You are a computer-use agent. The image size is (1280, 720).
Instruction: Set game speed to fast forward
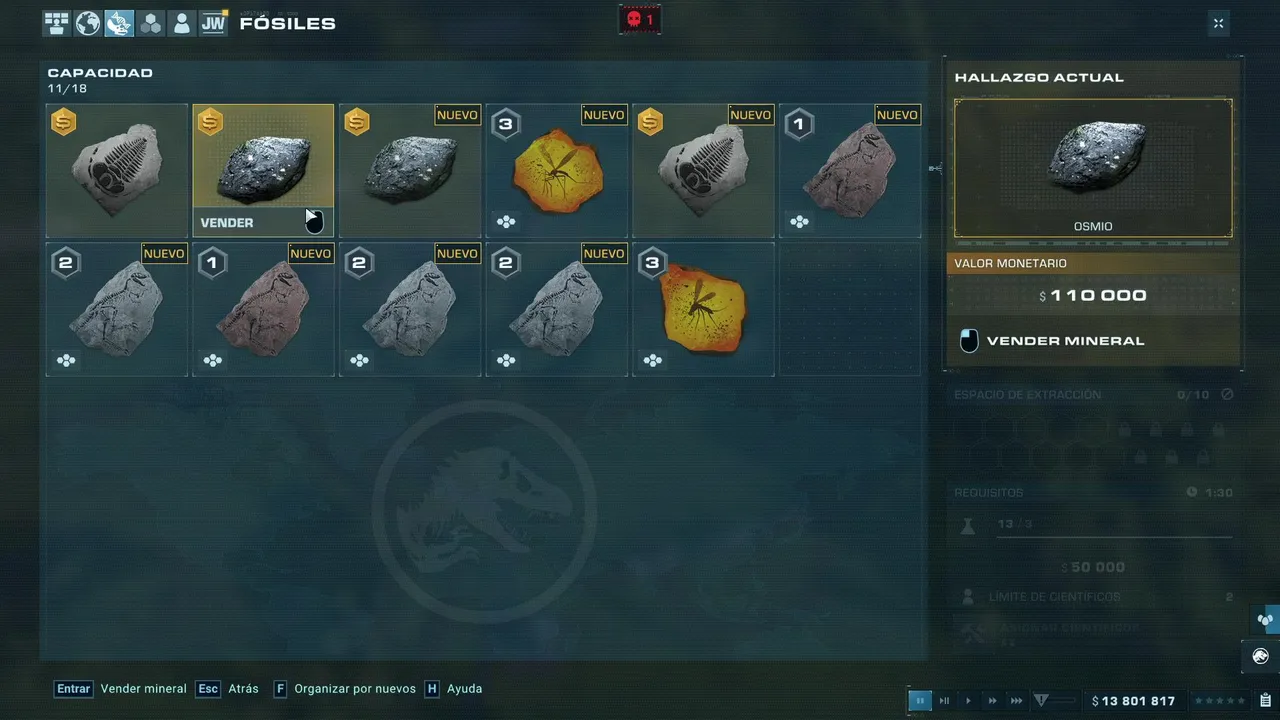click(x=992, y=701)
